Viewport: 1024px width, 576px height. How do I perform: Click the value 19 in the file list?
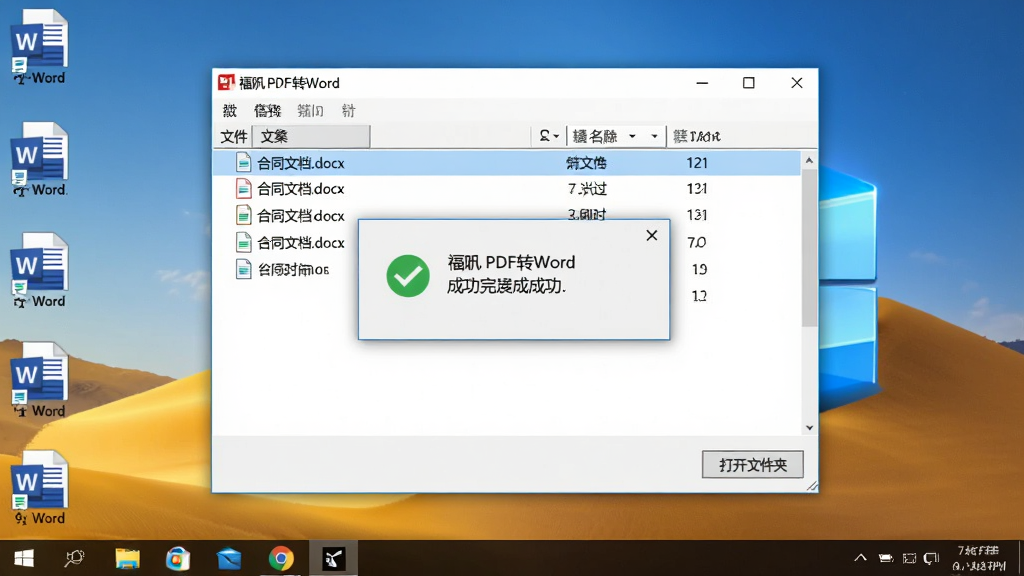tap(699, 269)
